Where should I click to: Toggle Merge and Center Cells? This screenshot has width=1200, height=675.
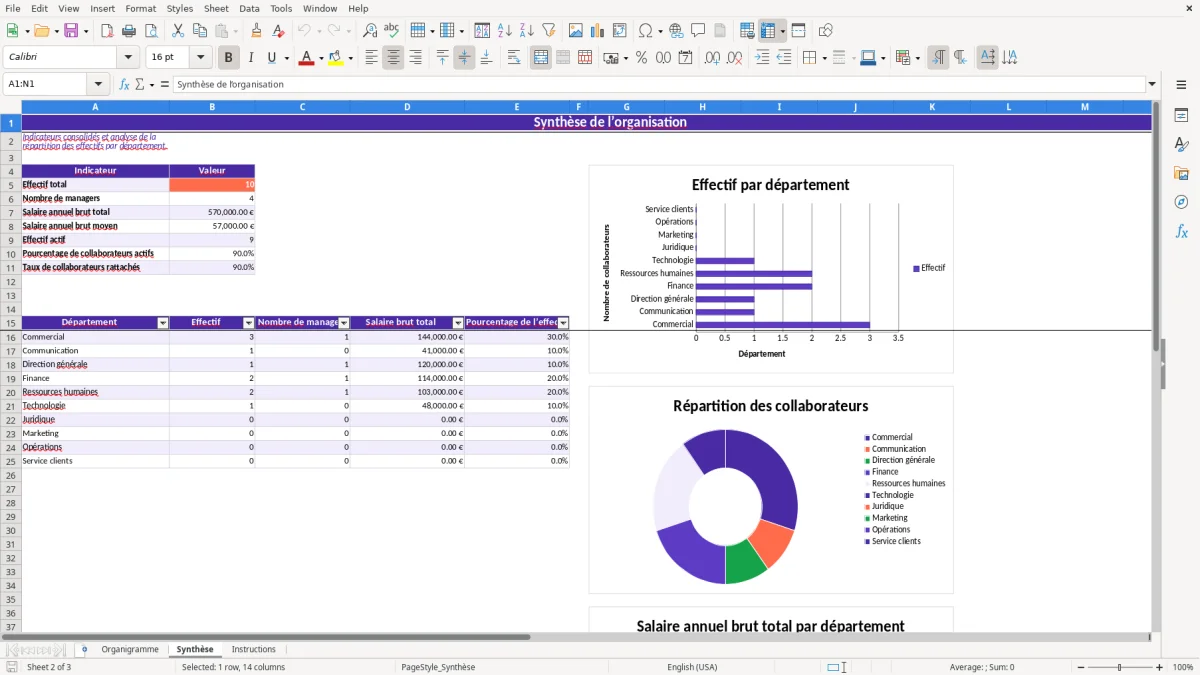(541, 58)
